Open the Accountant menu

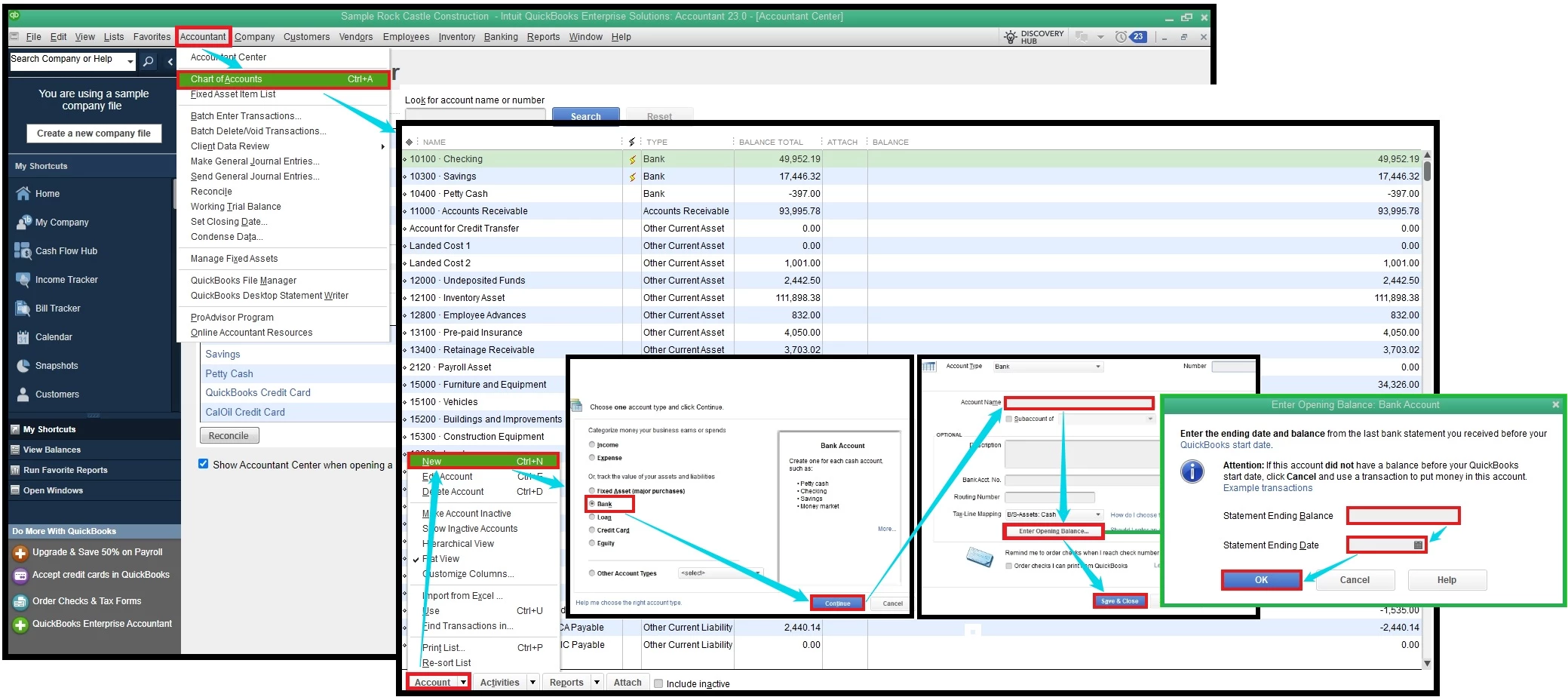203,37
